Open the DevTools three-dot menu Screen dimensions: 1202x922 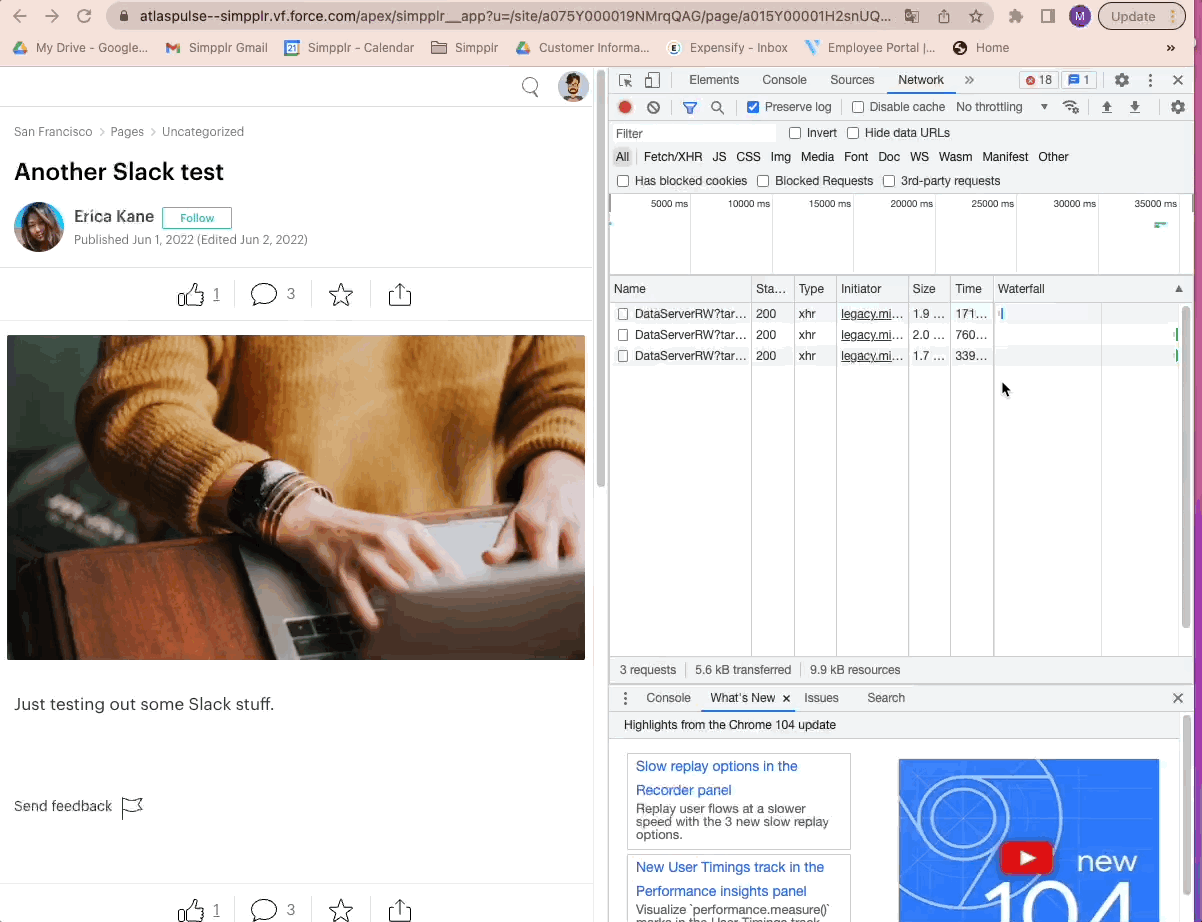[x=1150, y=80]
